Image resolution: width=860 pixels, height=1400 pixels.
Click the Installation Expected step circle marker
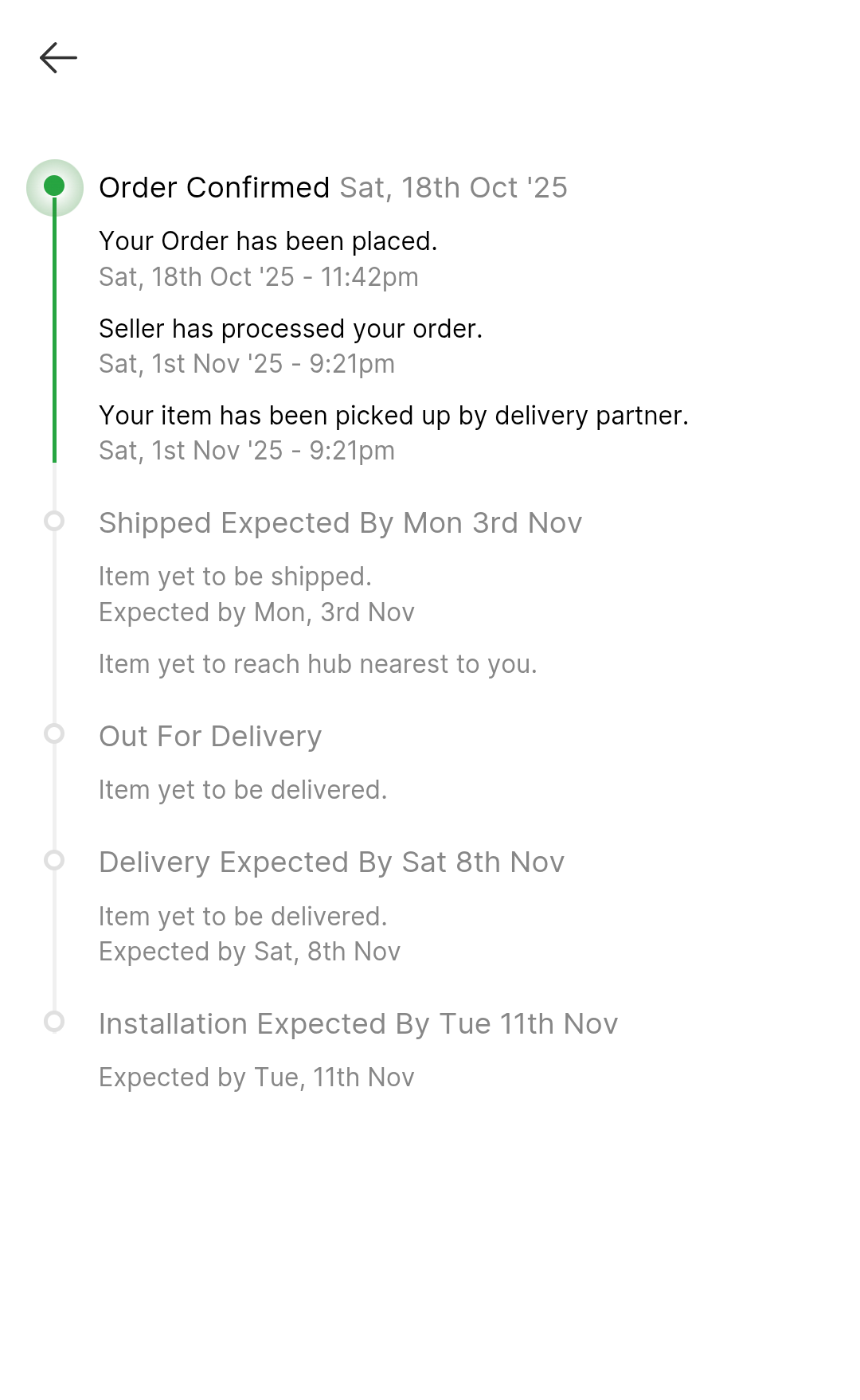[54, 1022]
